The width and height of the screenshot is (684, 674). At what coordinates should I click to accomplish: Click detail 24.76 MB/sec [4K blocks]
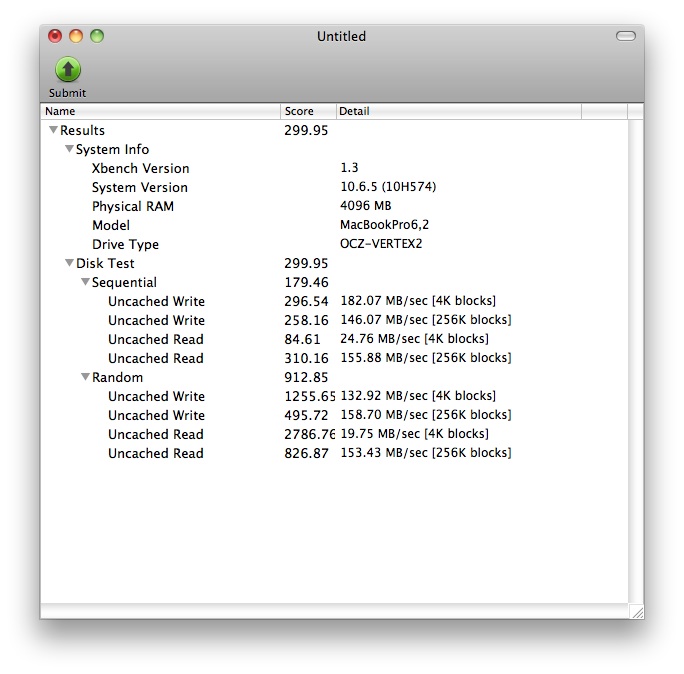point(414,339)
